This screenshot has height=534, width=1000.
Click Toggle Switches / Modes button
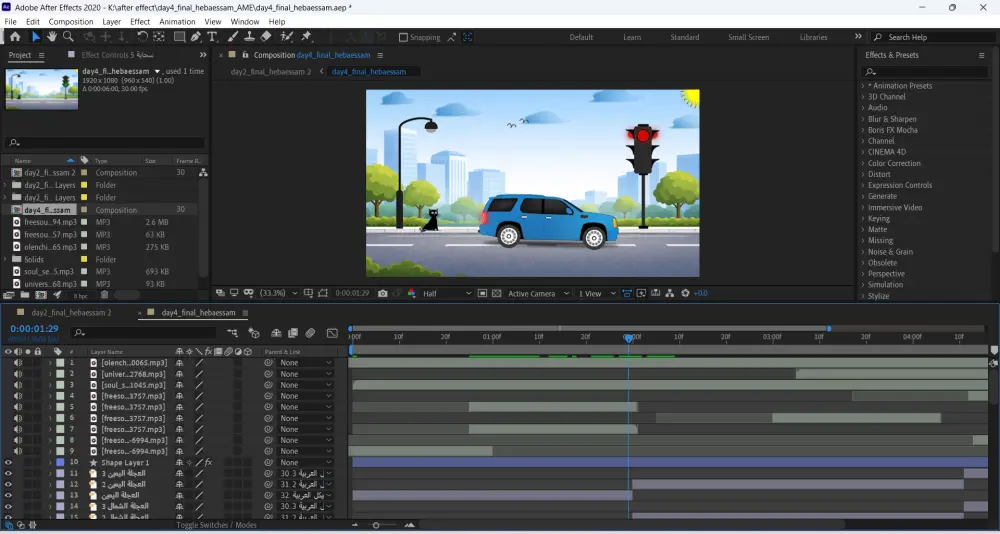point(215,525)
